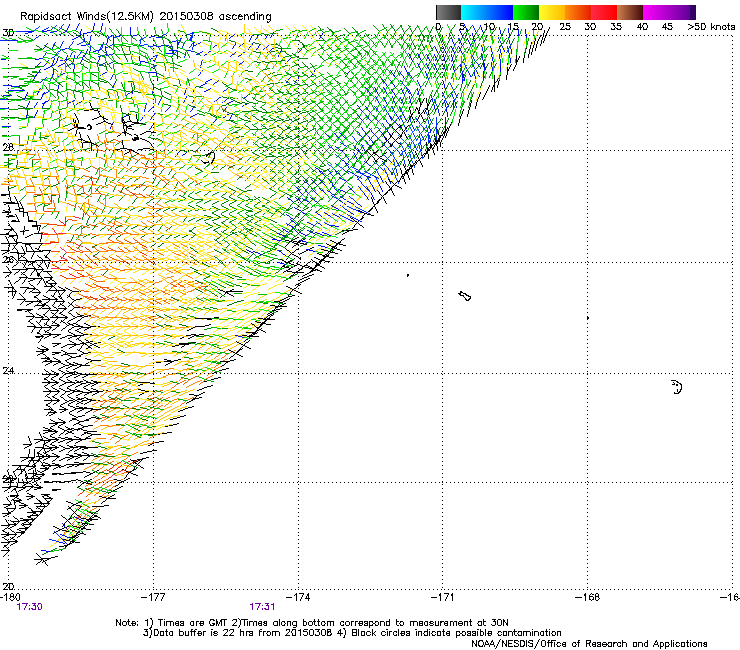Click the '-177' longitude axis label
740x650 pixels.
153,597
